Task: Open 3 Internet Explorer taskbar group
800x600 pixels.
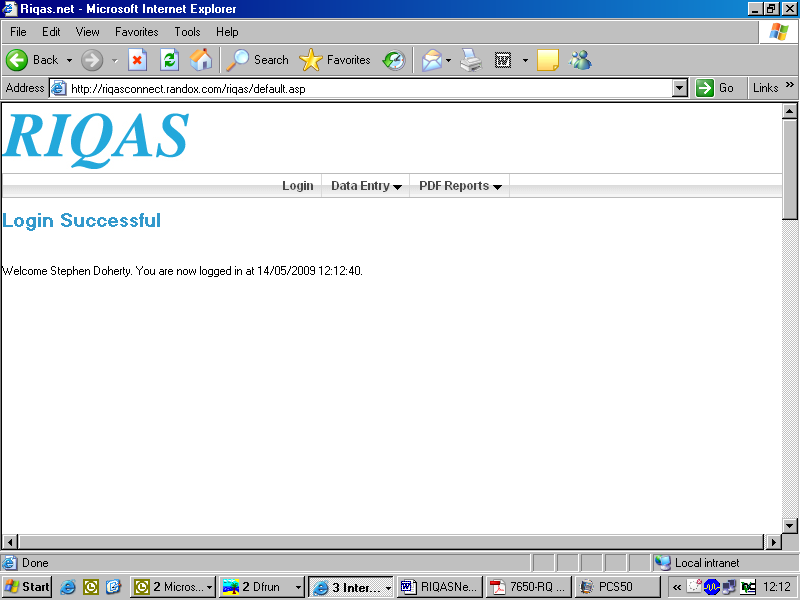Action: click(351, 587)
